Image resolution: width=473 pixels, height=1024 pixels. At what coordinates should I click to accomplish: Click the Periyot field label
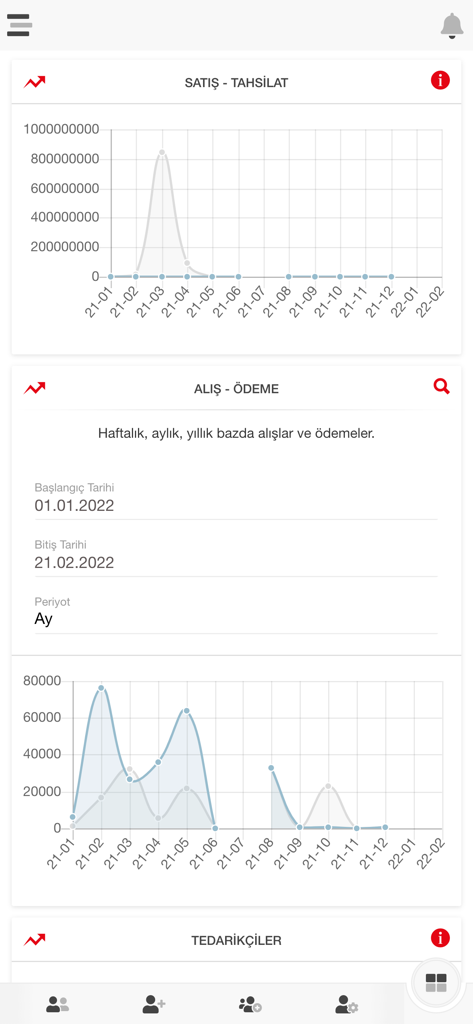pos(52,602)
